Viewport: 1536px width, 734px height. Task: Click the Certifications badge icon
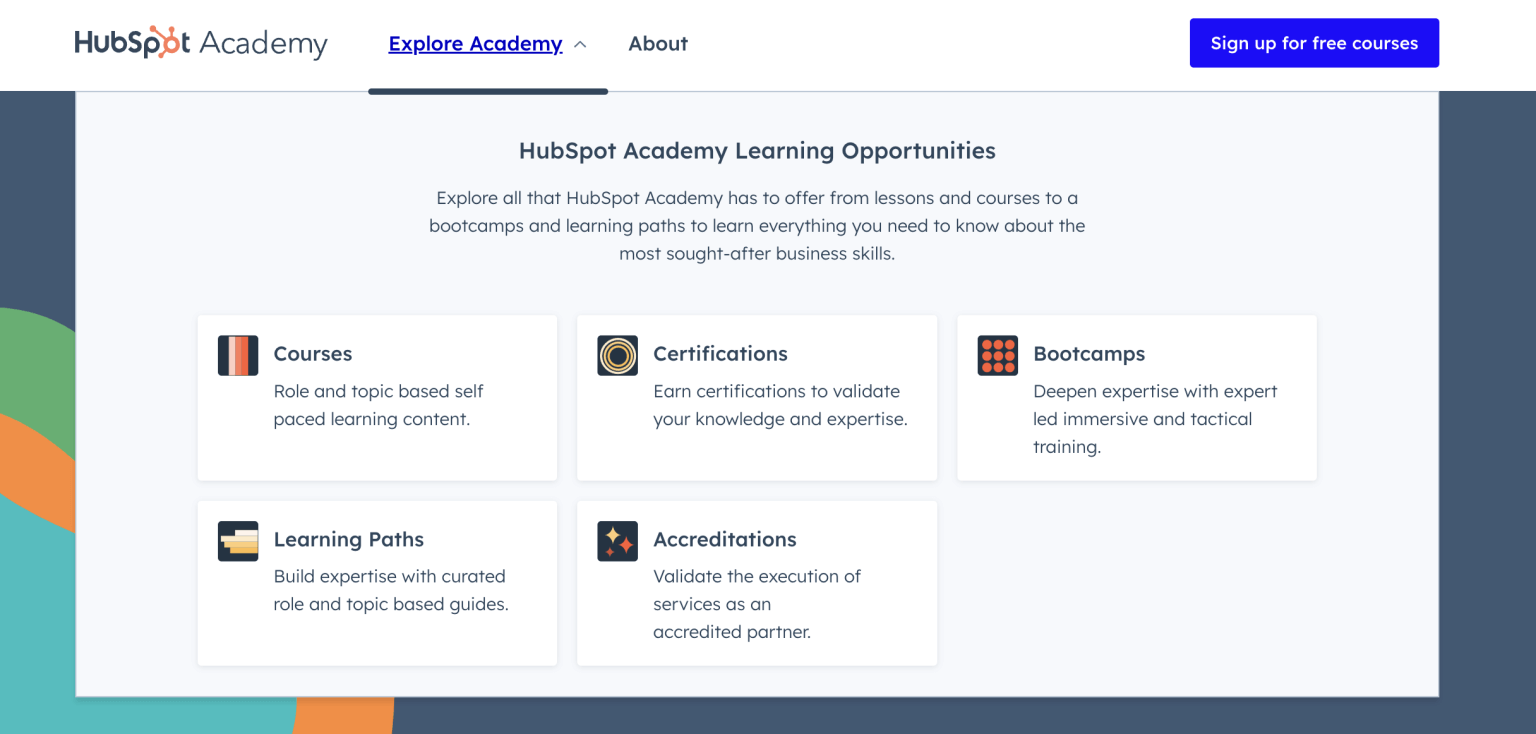coord(617,355)
